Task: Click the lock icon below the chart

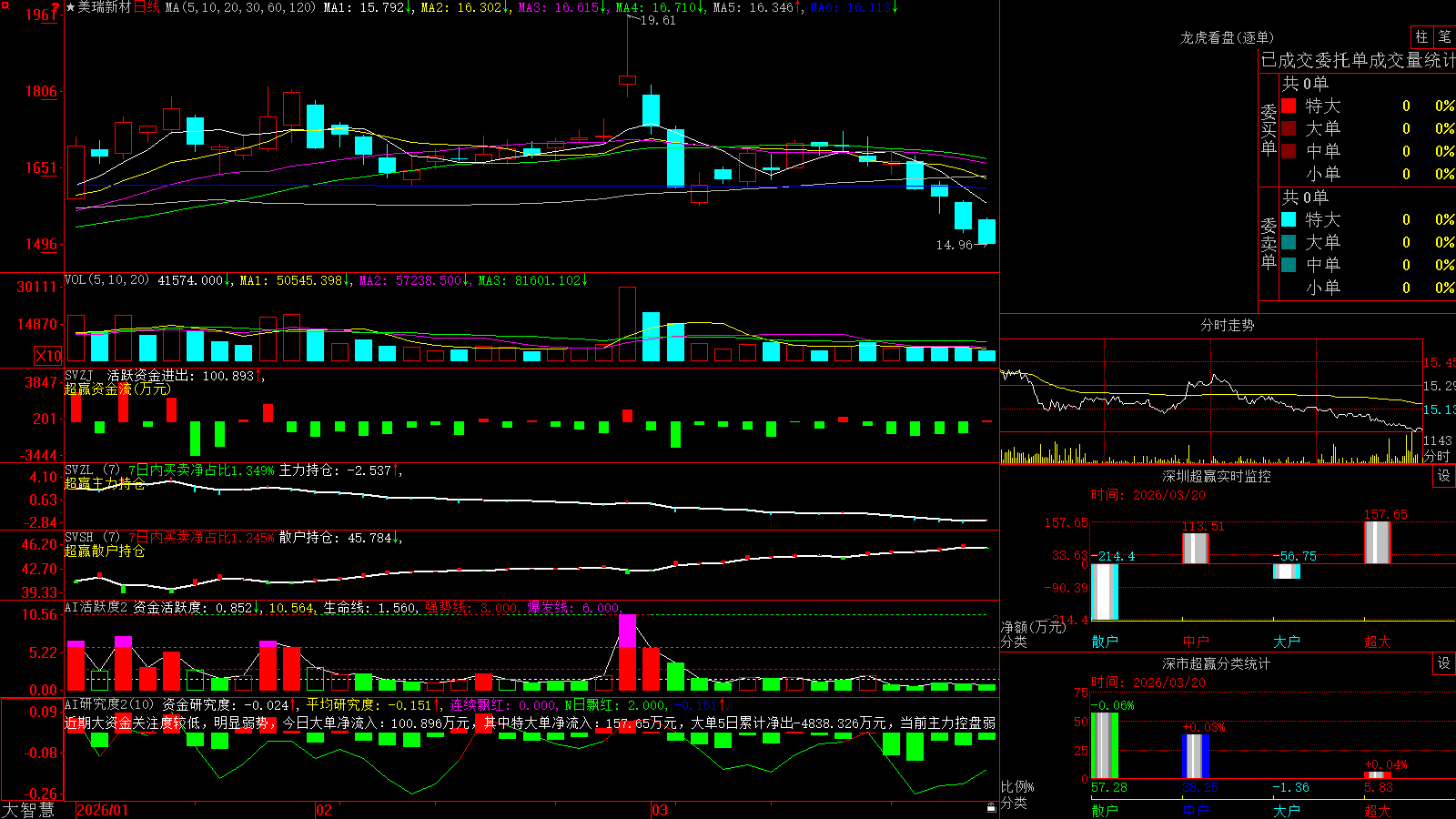Action: (991, 808)
